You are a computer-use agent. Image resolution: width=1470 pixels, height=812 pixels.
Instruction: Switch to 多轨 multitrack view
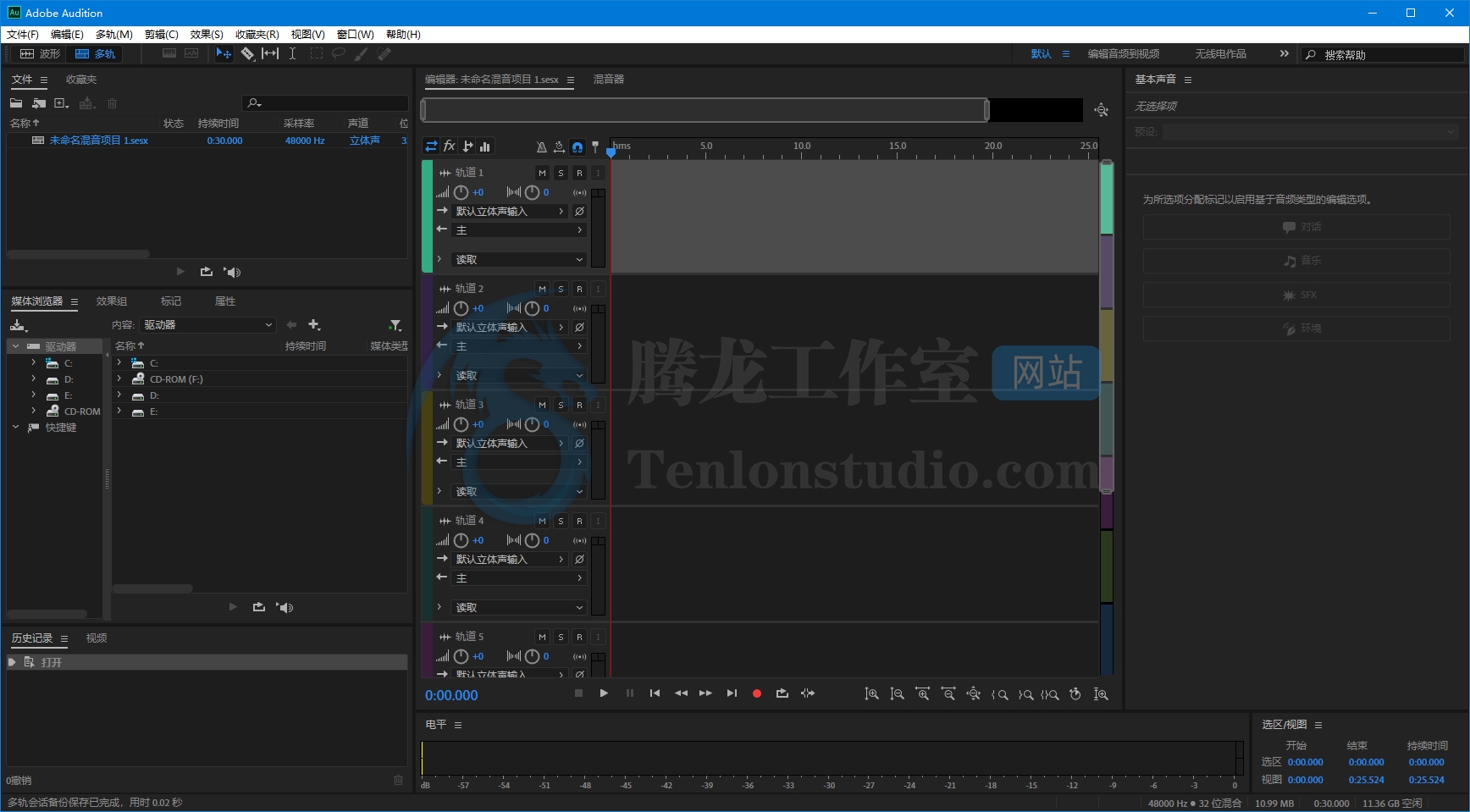click(95, 53)
